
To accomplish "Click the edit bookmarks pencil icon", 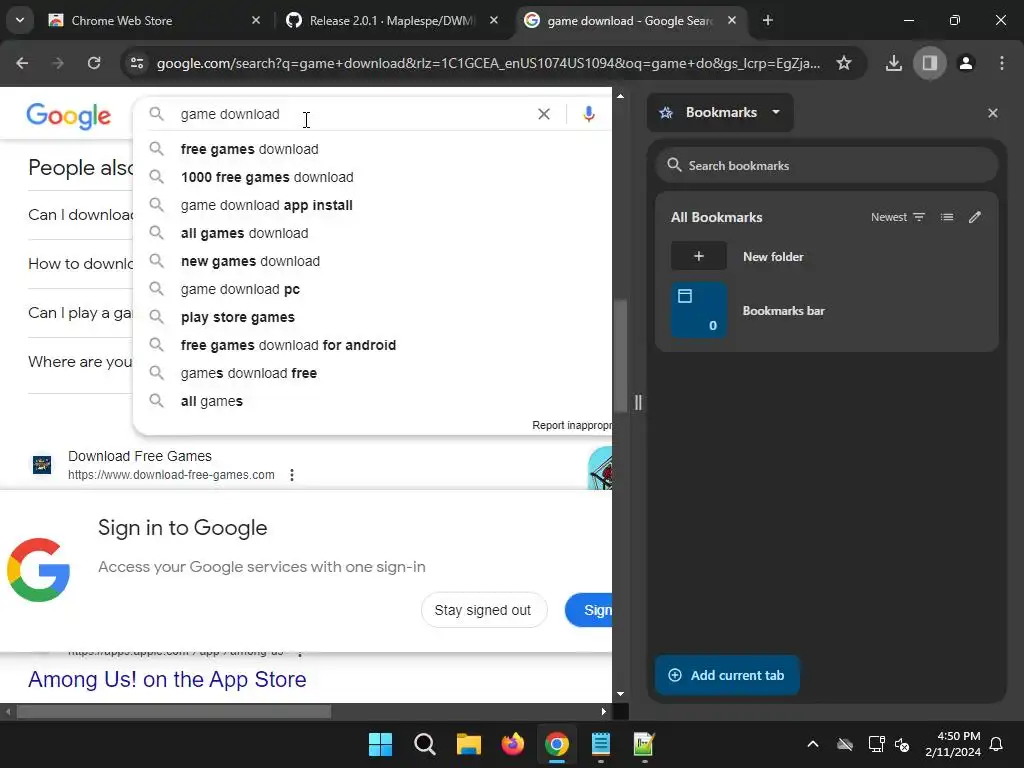I will [x=975, y=217].
